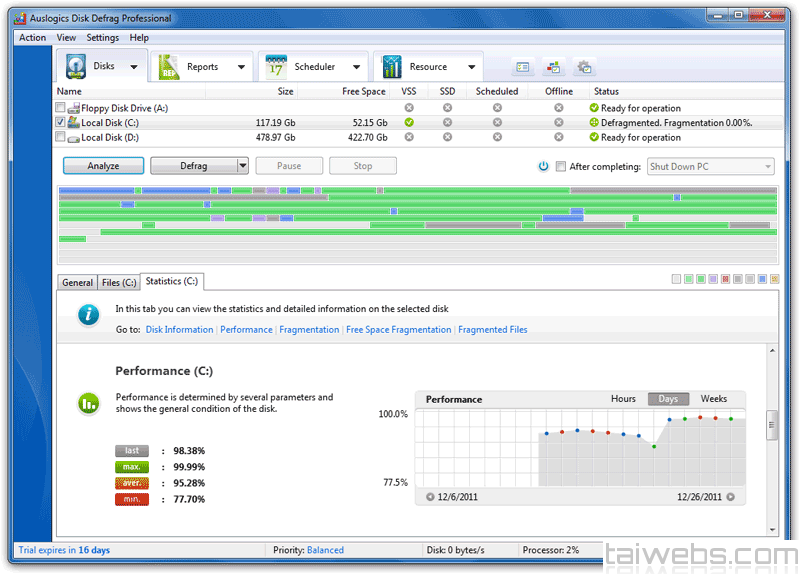Click the Analyze button
This screenshot has height=574, width=800.
click(104, 166)
